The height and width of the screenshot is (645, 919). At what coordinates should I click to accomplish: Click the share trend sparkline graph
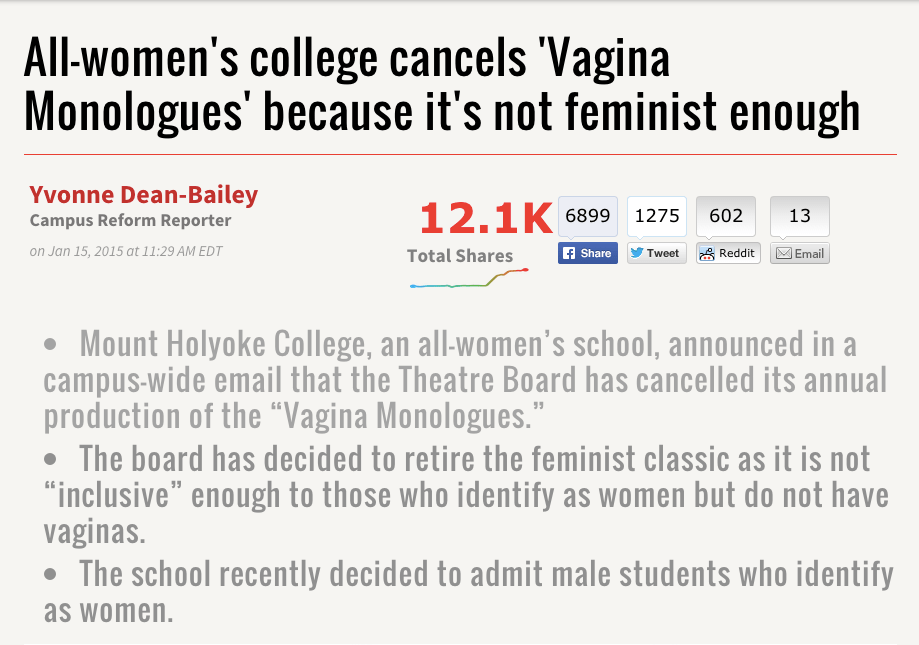pyautogui.click(x=469, y=281)
